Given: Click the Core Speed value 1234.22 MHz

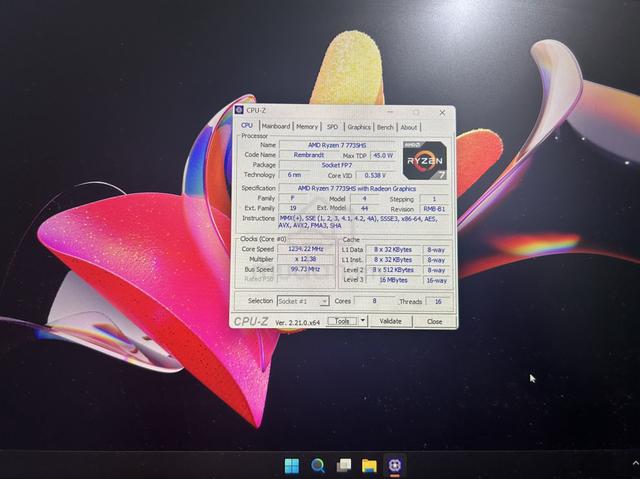Looking at the screenshot, I should tap(306, 249).
